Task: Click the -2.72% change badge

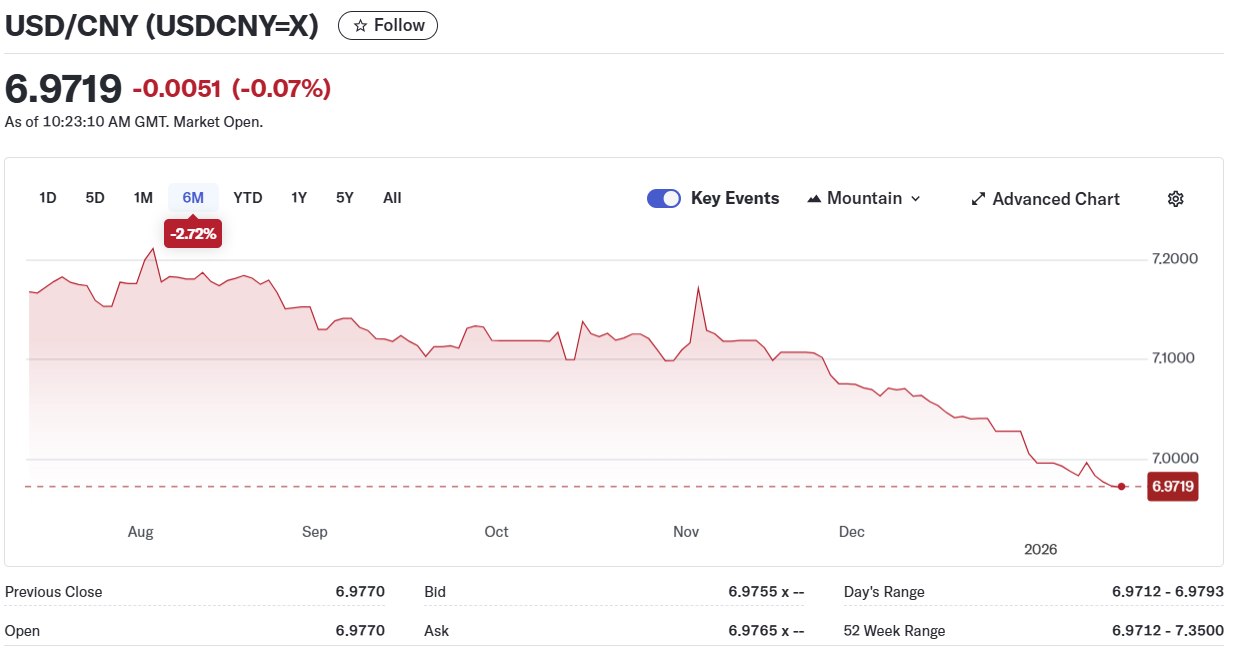Action: pos(193,234)
